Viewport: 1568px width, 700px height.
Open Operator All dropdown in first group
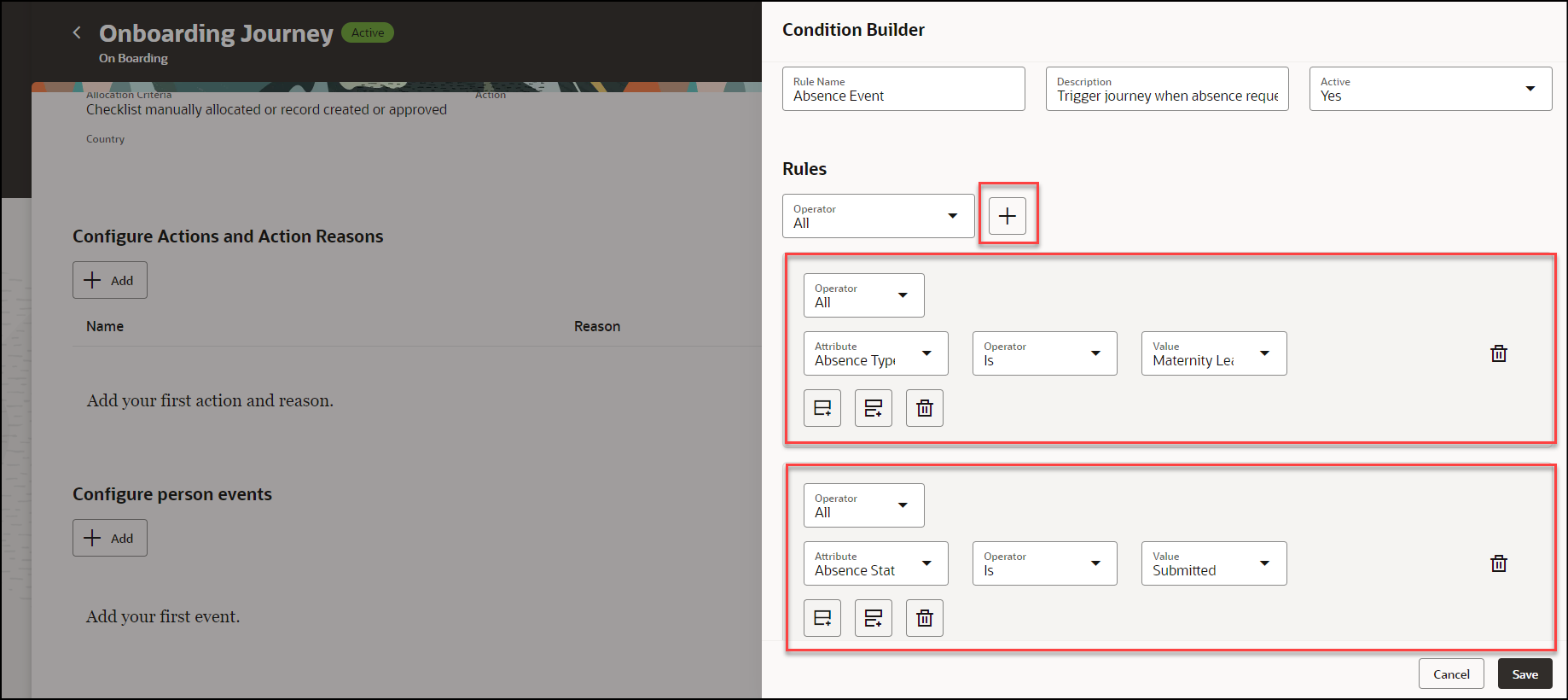point(863,295)
